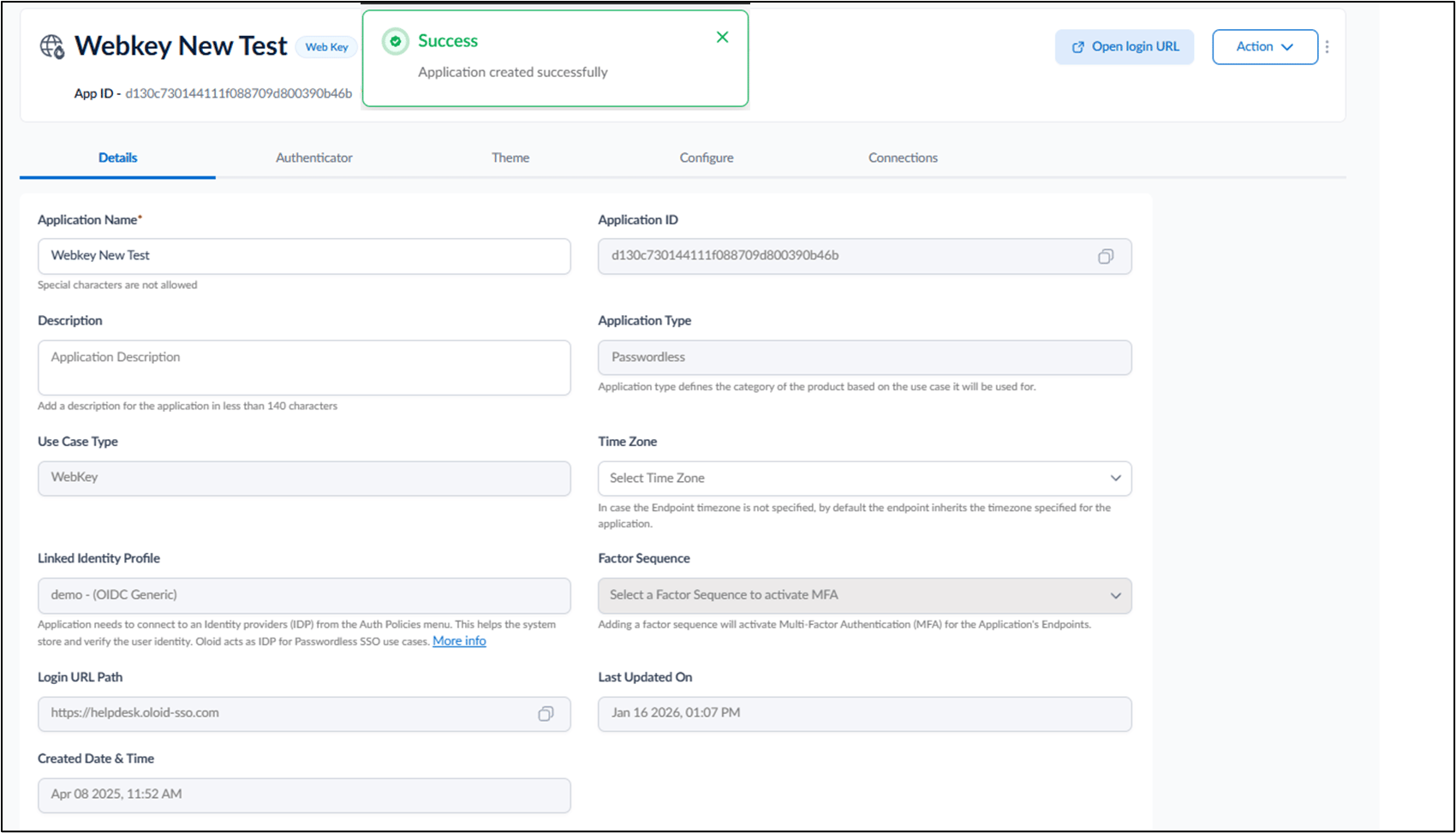This screenshot has width=1456, height=833.
Task: Open the Theme tab
Action: (510, 158)
